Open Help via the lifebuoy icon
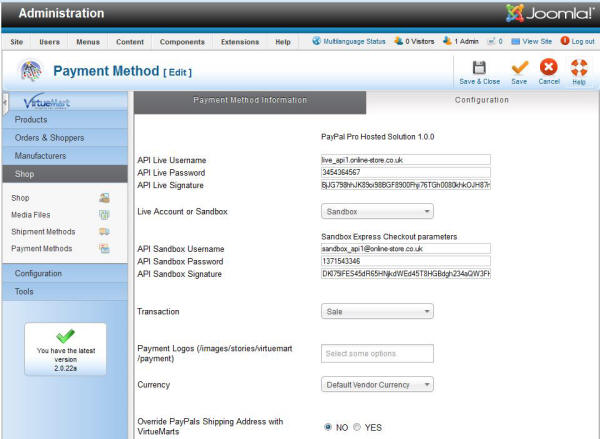Viewport: 600px width, 439px height. (x=579, y=68)
